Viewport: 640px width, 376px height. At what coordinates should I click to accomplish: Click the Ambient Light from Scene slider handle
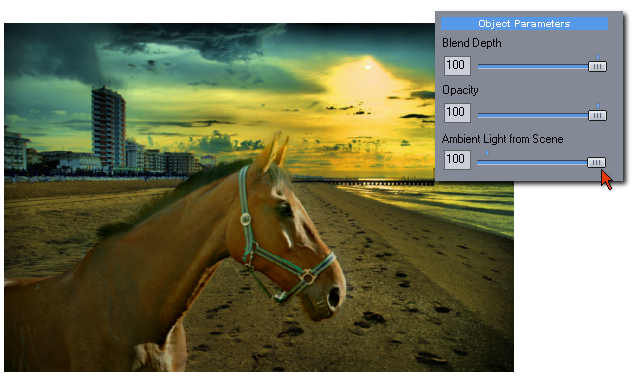click(596, 162)
